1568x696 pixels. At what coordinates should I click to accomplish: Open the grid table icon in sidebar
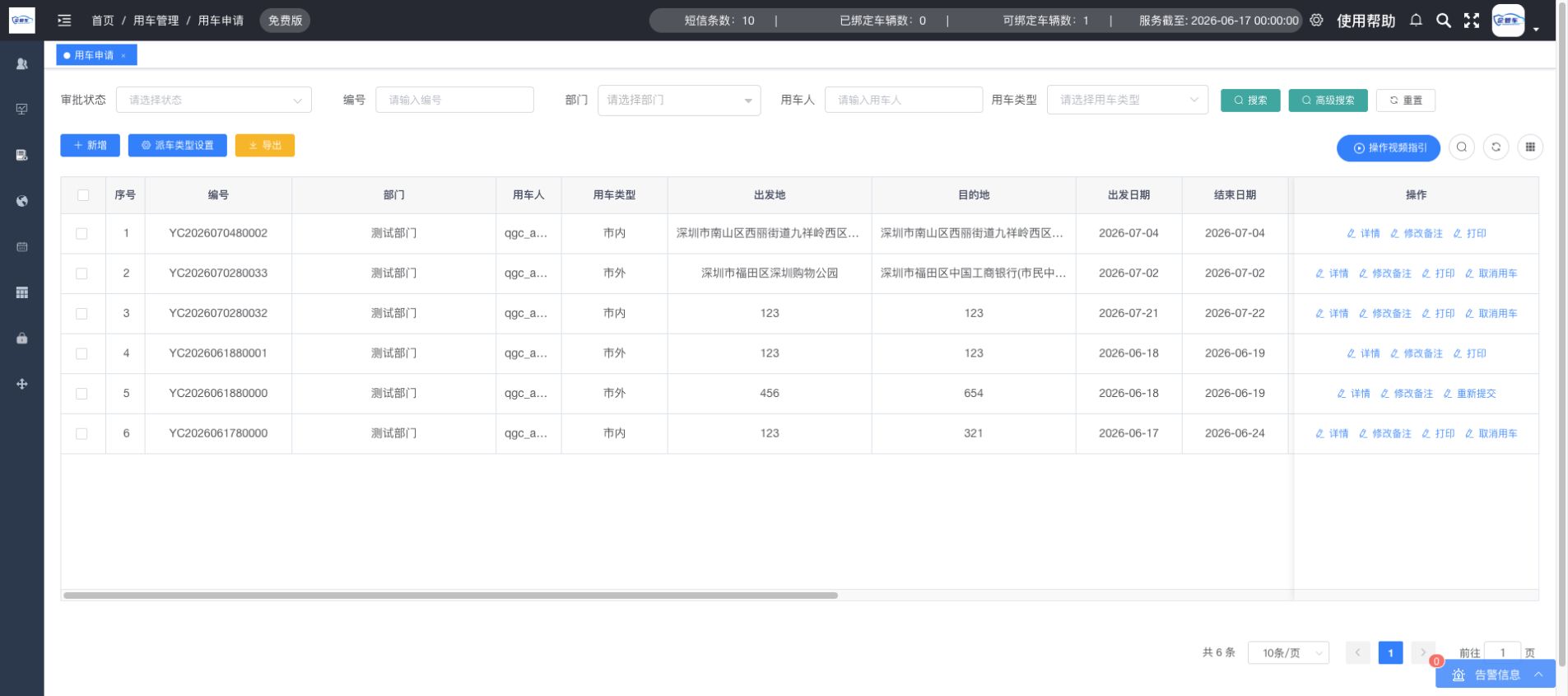click(22, 292)
